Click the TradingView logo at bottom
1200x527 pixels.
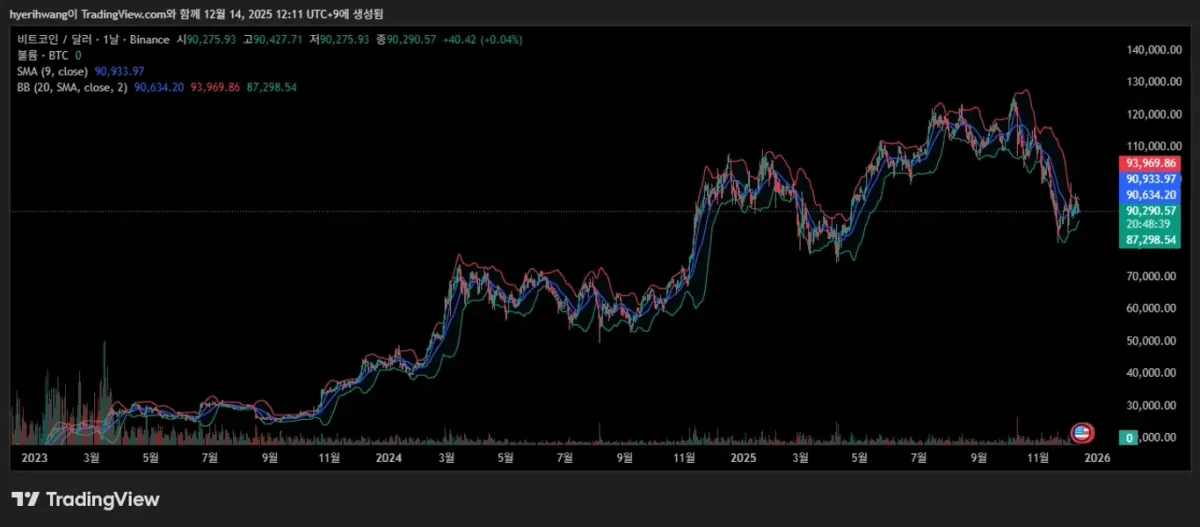(x=86, y=499)
